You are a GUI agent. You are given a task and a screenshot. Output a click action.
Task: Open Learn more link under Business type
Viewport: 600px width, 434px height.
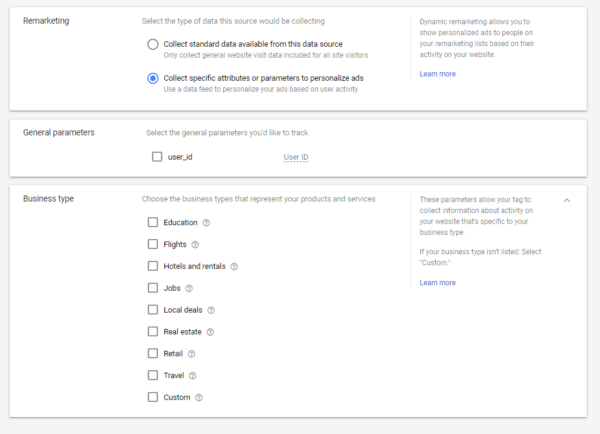pyautogui.click(x=437, y=283)
